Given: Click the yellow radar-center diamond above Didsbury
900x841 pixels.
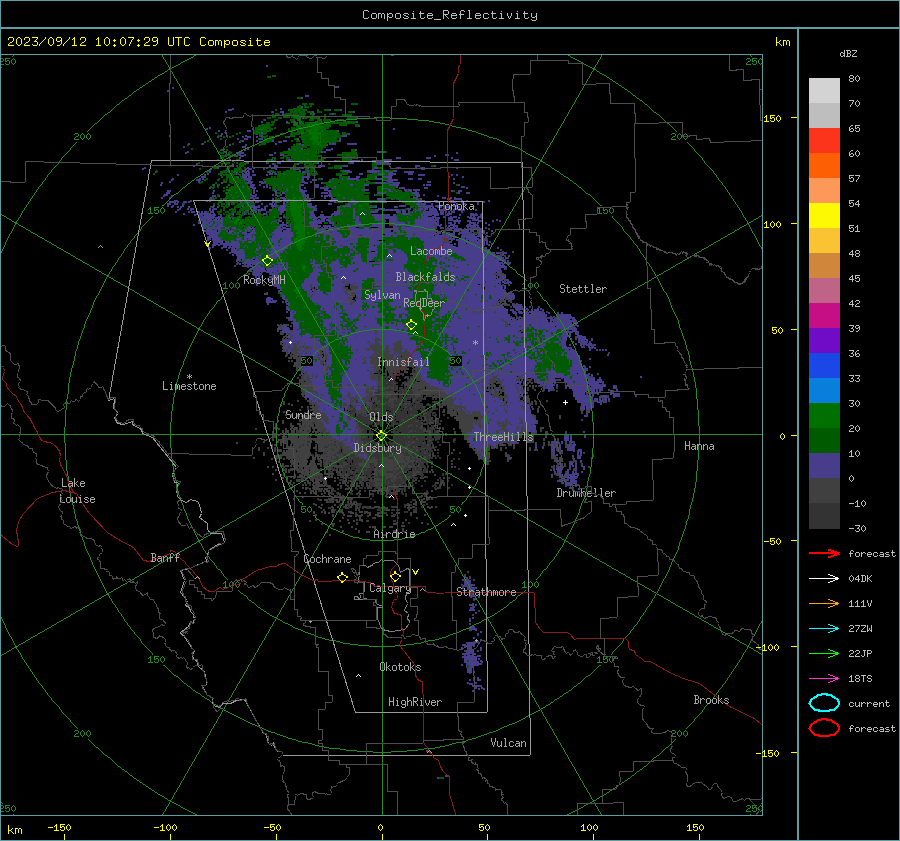Looking at the screenshot, I should (381, 435).
